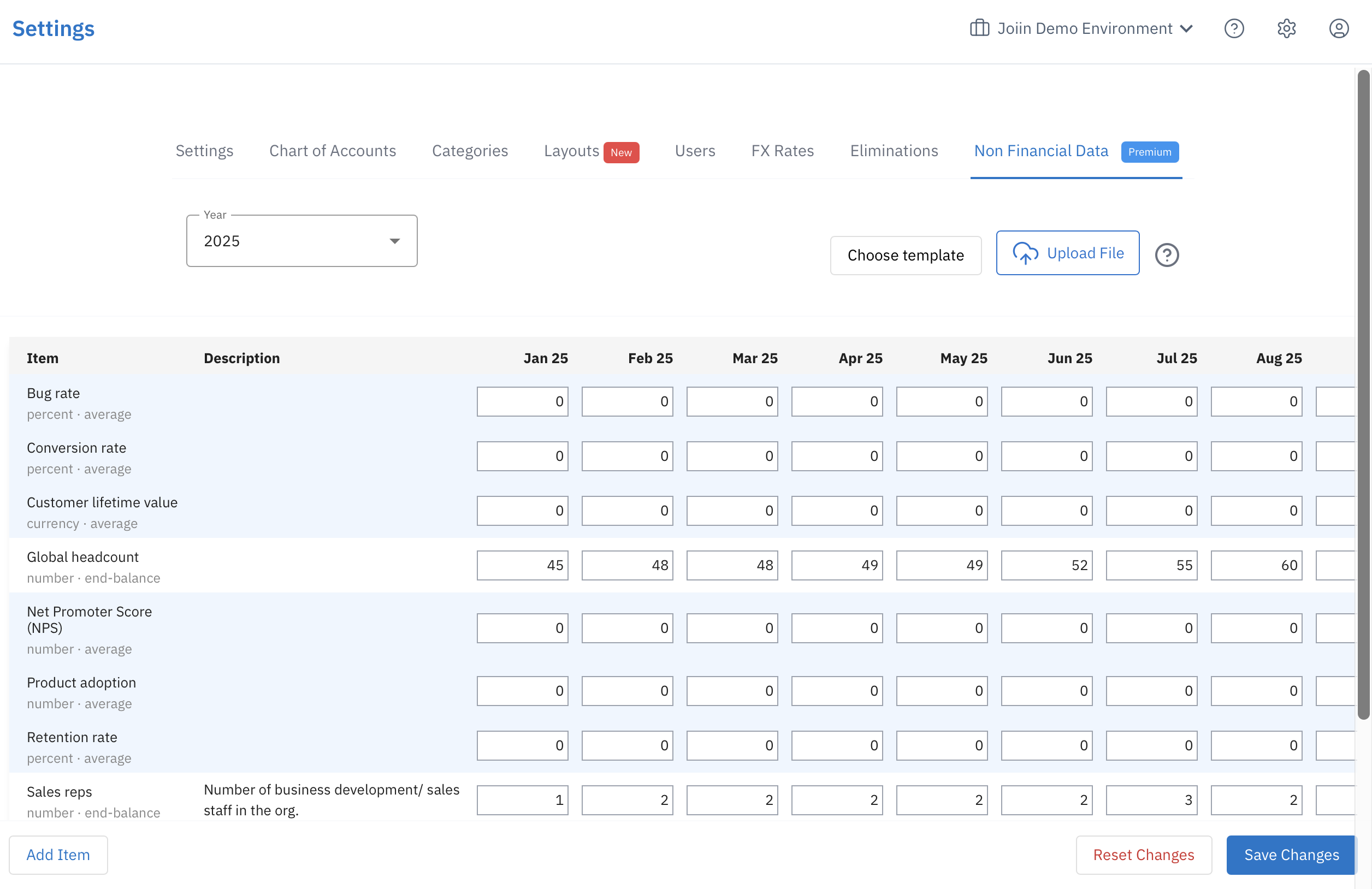Open the user profile icon
Screen dimensions: 1372x889
(1339, 28)
